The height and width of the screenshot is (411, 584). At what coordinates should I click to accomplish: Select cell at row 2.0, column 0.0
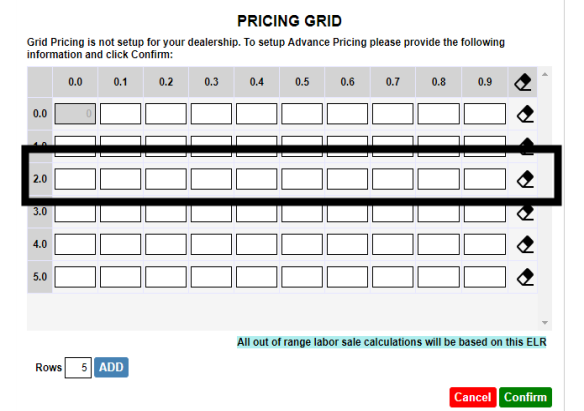(x=75, y=179)
